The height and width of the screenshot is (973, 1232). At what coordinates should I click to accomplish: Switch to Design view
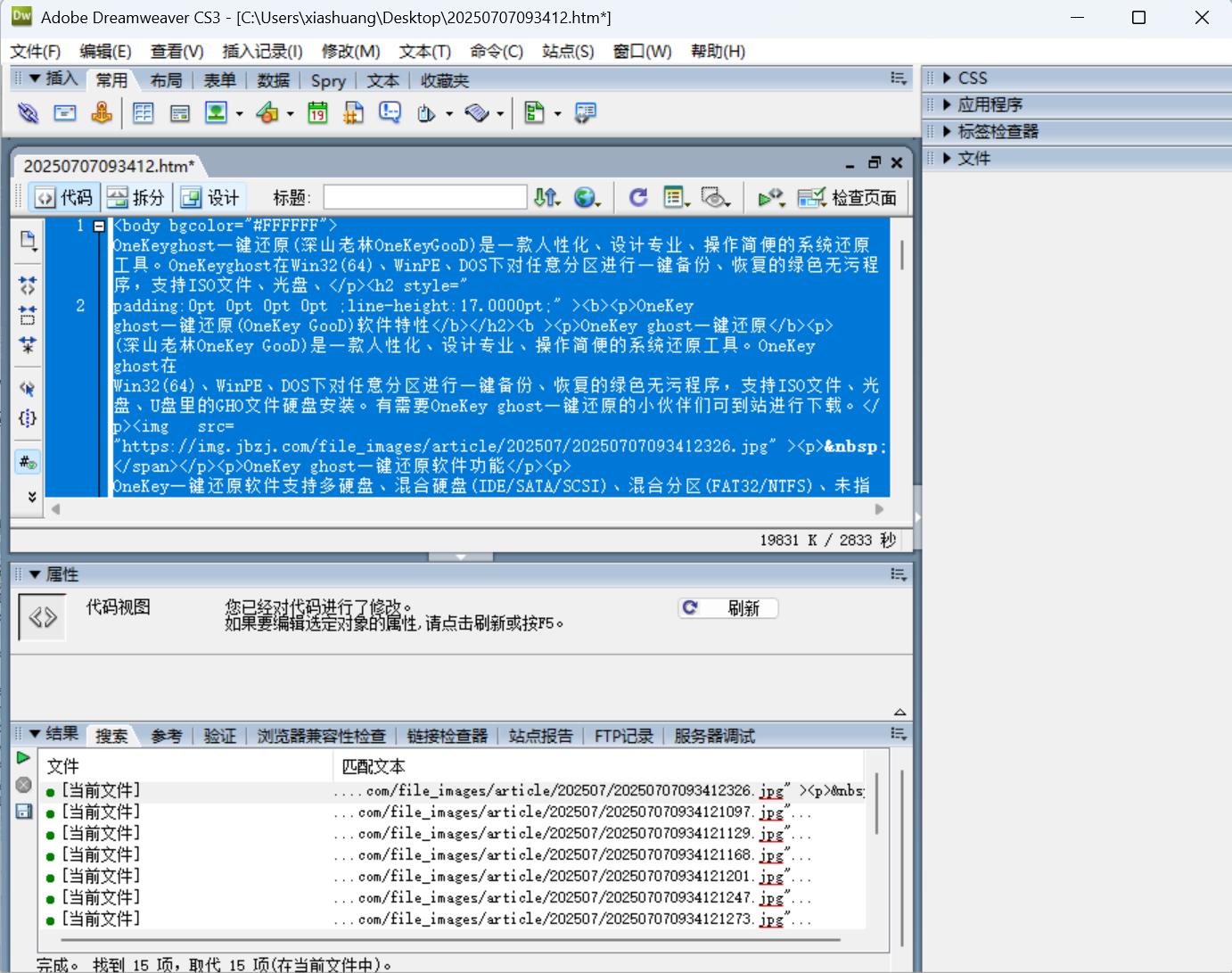tap(210, 197)
